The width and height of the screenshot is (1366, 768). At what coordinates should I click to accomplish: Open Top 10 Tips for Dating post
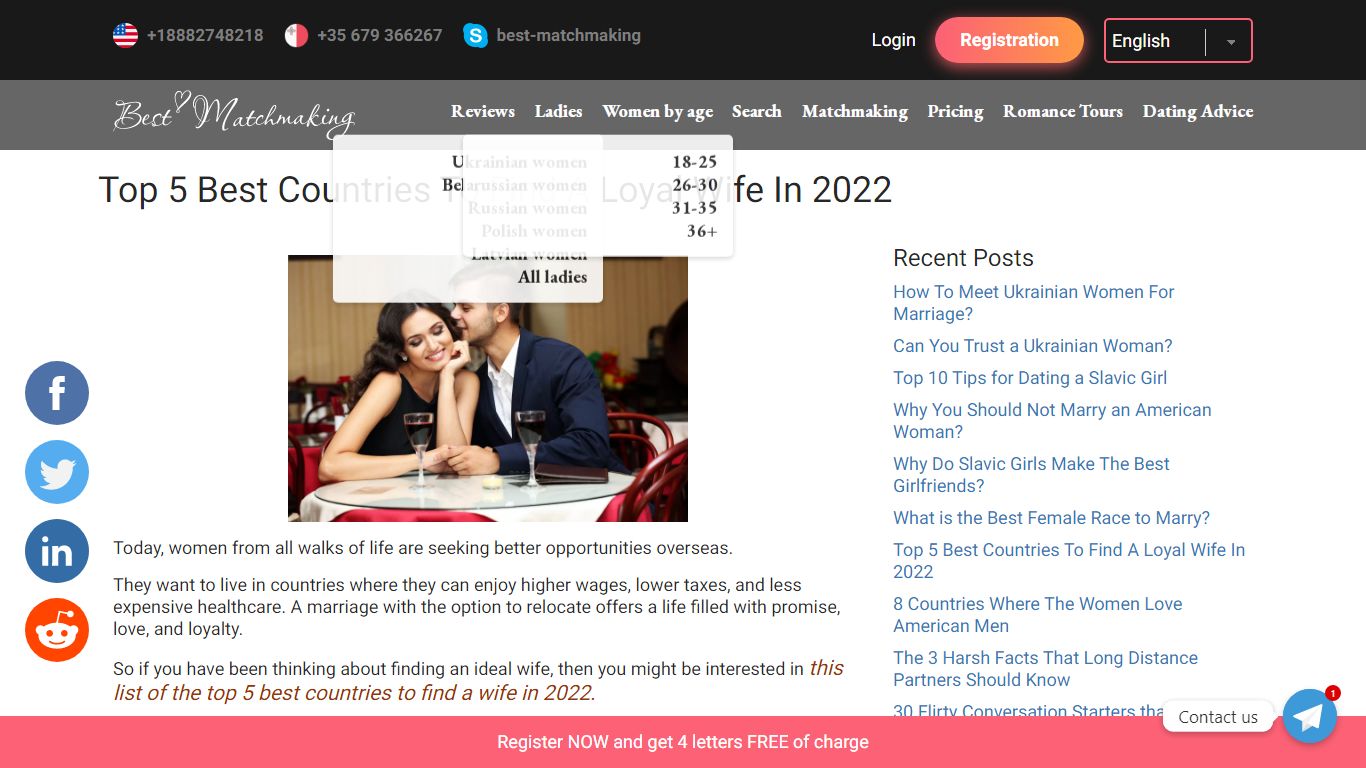click(1030, 378)
